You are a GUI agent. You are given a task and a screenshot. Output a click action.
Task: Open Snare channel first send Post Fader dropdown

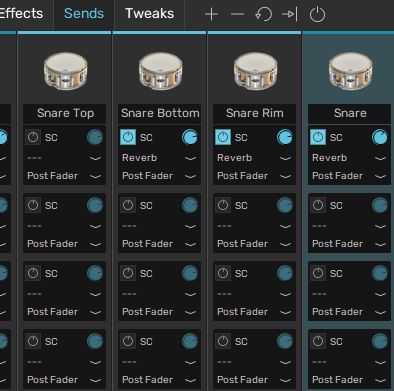349,176
